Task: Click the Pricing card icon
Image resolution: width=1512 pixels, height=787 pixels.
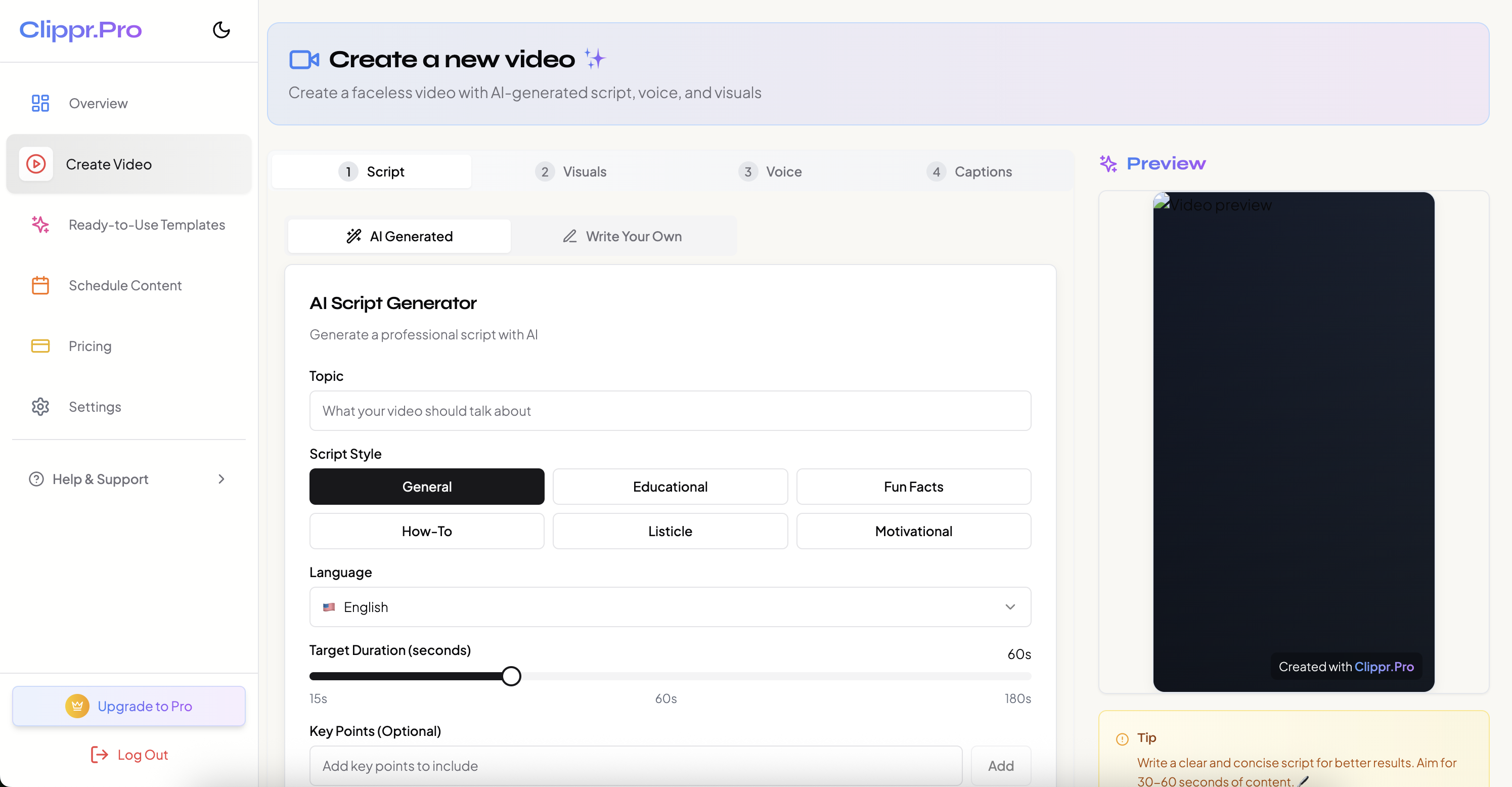Action: point(40,345)
